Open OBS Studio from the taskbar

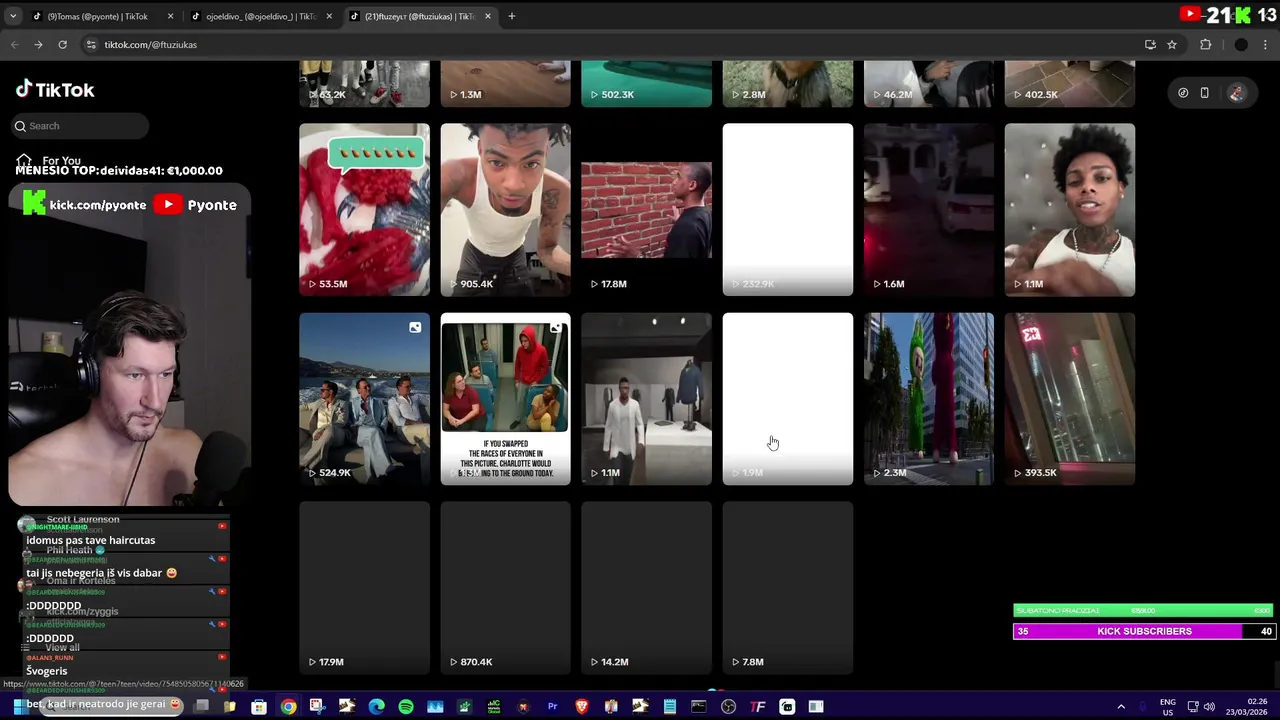pyautogui.click(x=728, y=706)
